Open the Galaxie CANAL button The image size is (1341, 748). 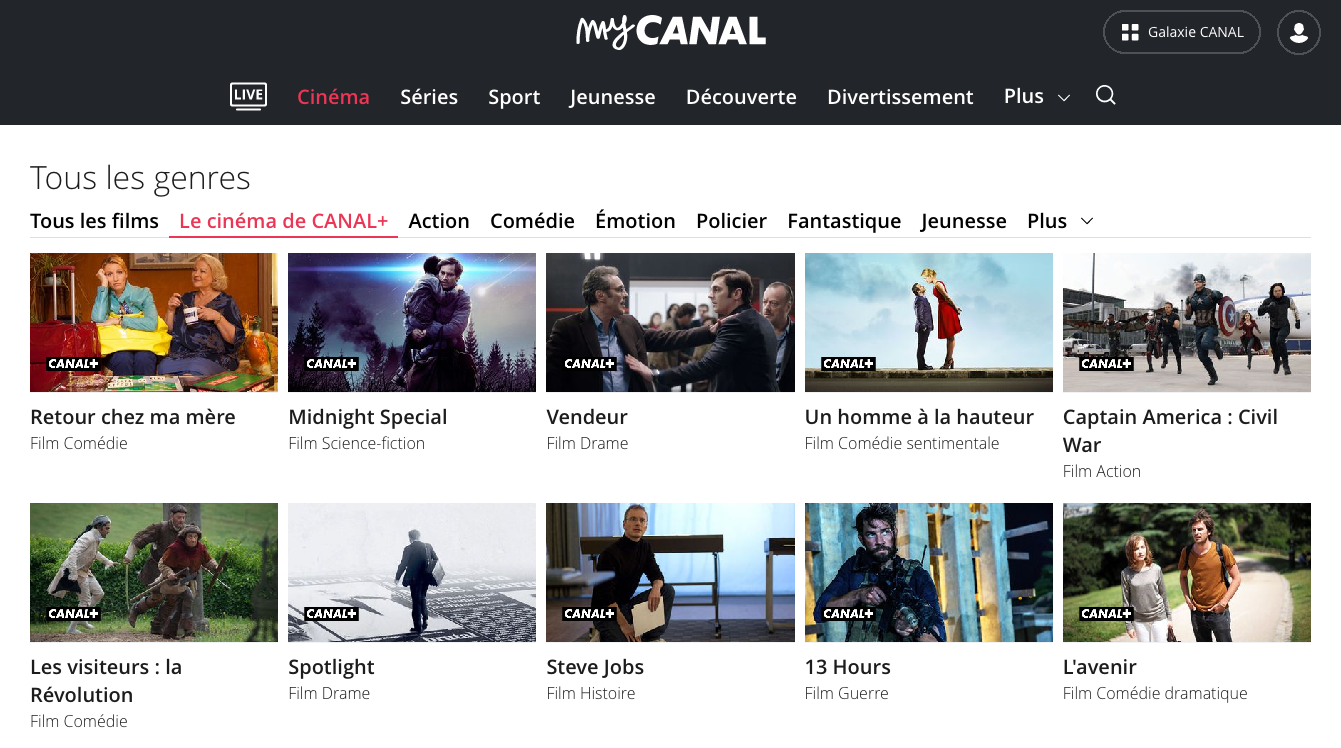1182,32
